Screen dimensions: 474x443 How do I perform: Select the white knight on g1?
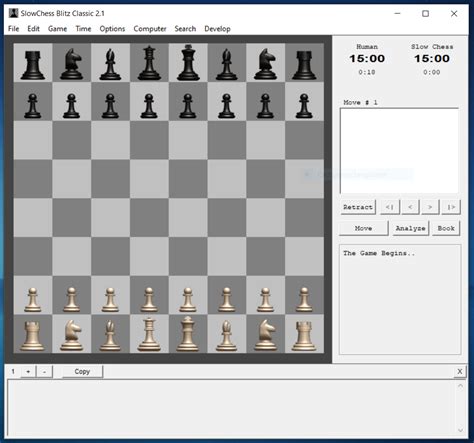click(x=265, y=335)
